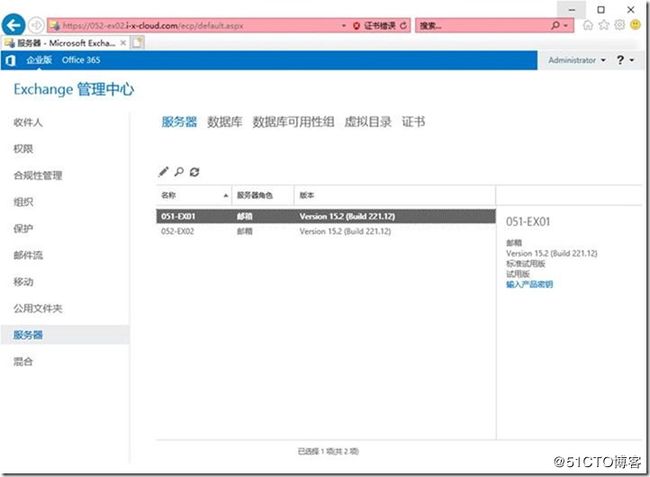This screenshot has width=650, height=477.
Task: Click the 证书错误 warning text
Action: tap(380, 26)
